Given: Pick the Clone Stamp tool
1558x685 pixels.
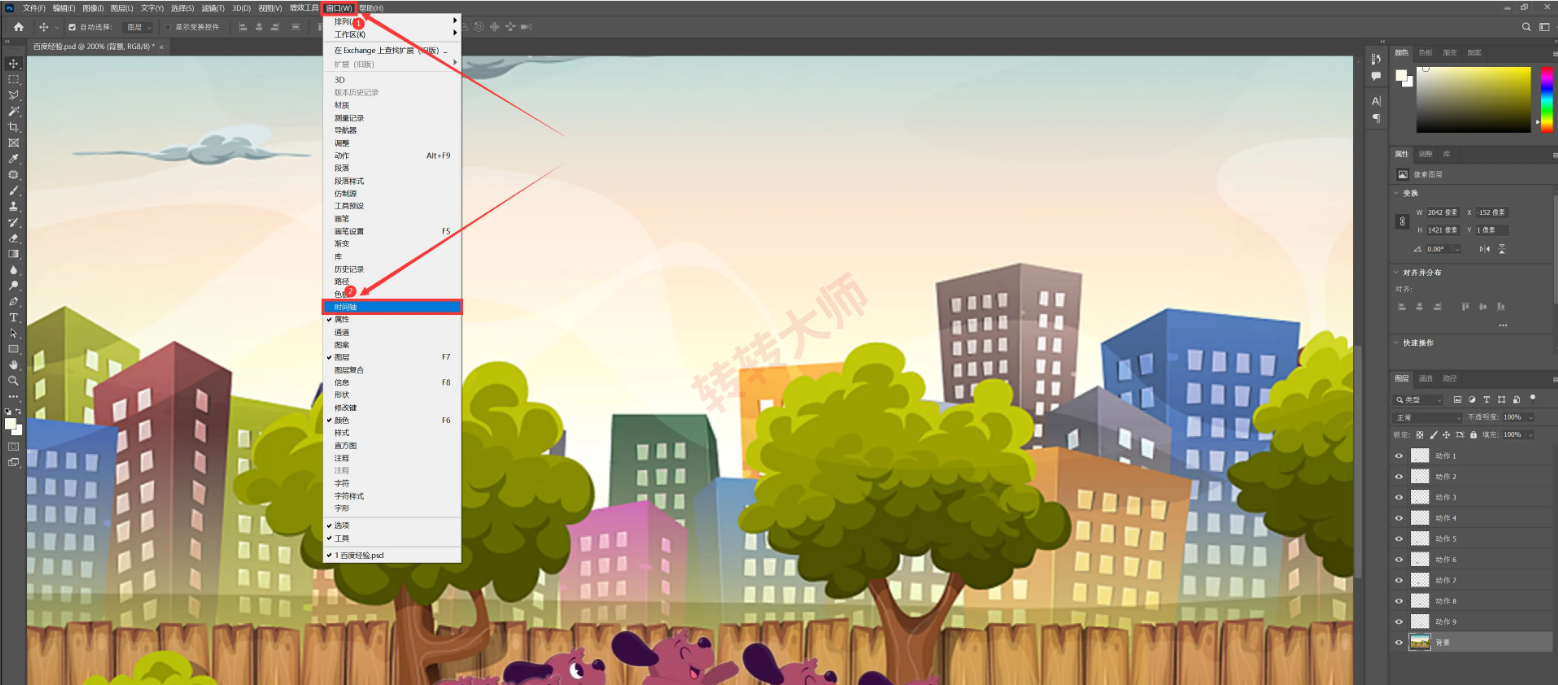Looking at the screenshot, I should click(14, 206).
